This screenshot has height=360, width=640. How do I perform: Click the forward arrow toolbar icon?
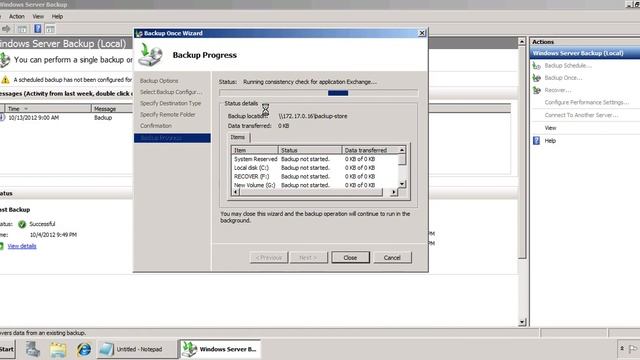tap(6, 29)
